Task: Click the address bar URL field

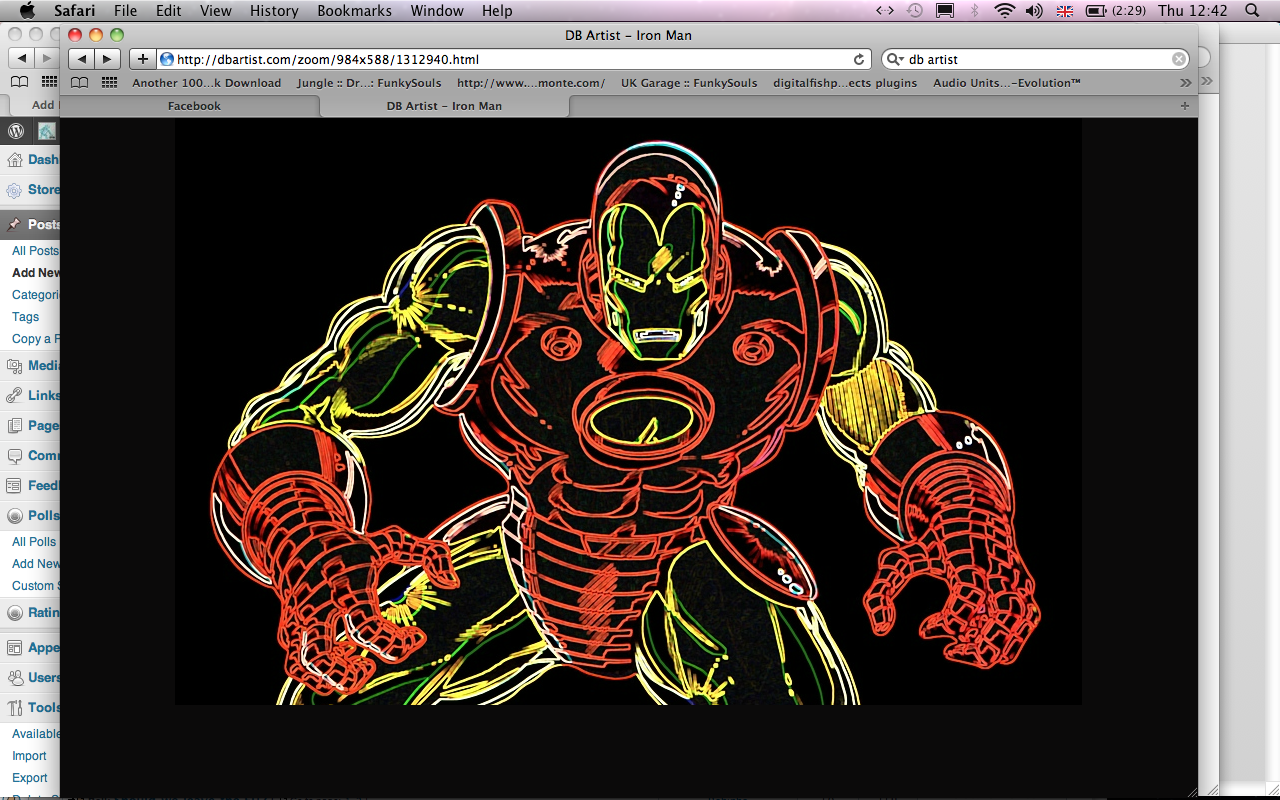Action: click(500, 59)
